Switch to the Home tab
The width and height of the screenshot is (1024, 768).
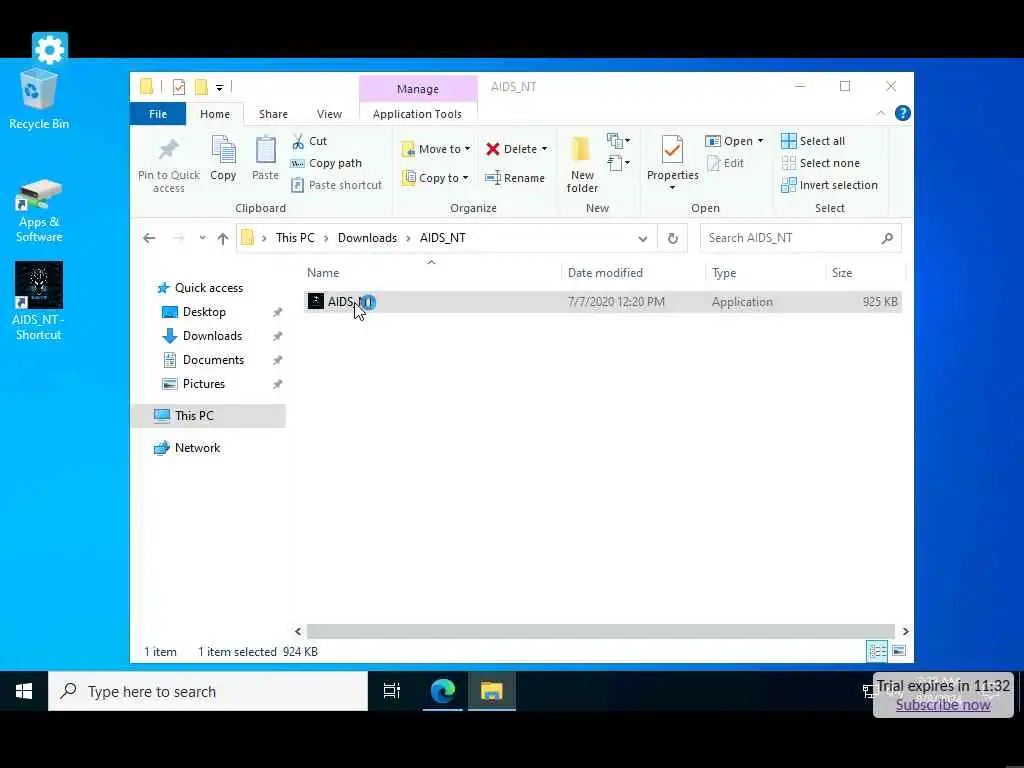(215, 114)
